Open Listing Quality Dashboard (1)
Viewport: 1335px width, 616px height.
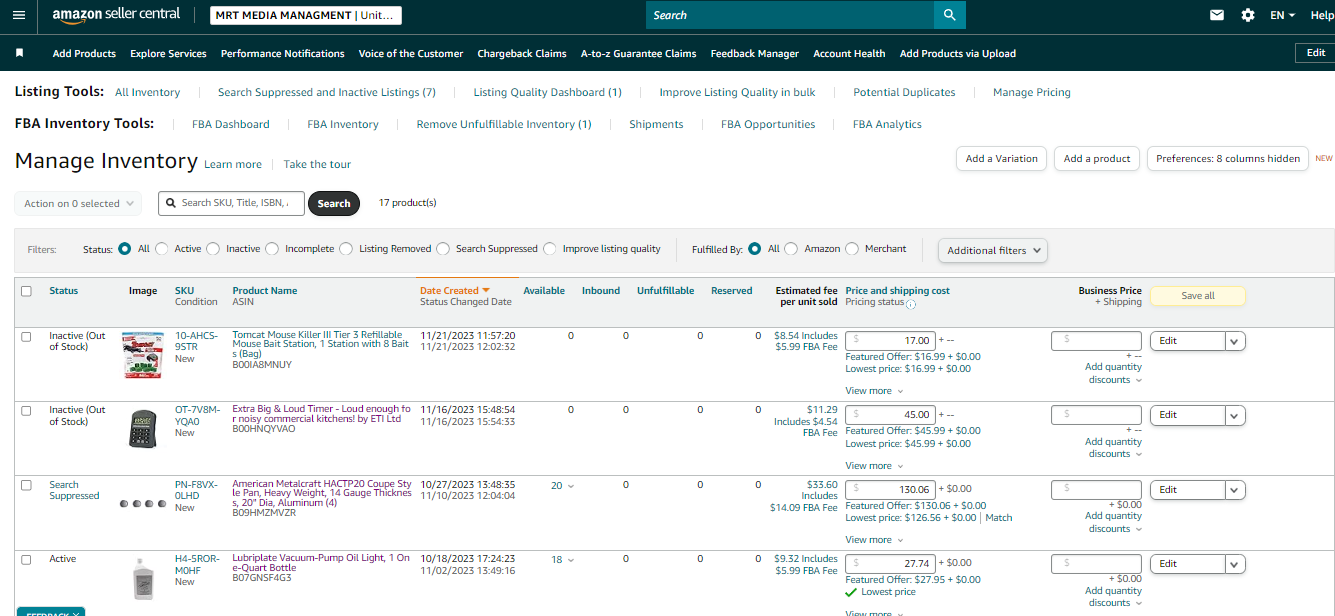[x=548, y=92]
